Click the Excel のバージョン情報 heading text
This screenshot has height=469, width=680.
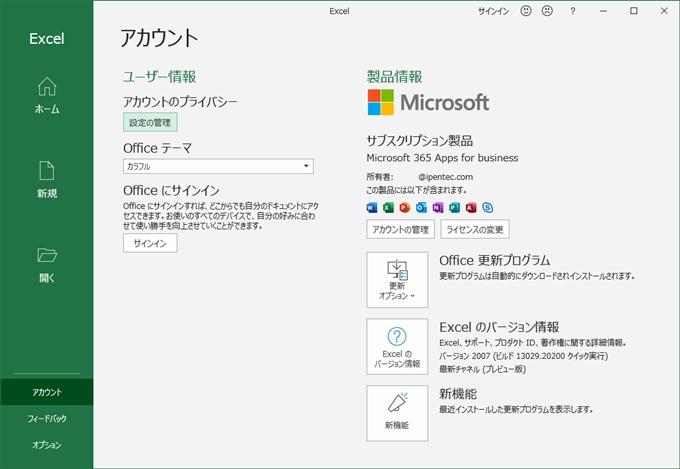coord(499,327)
